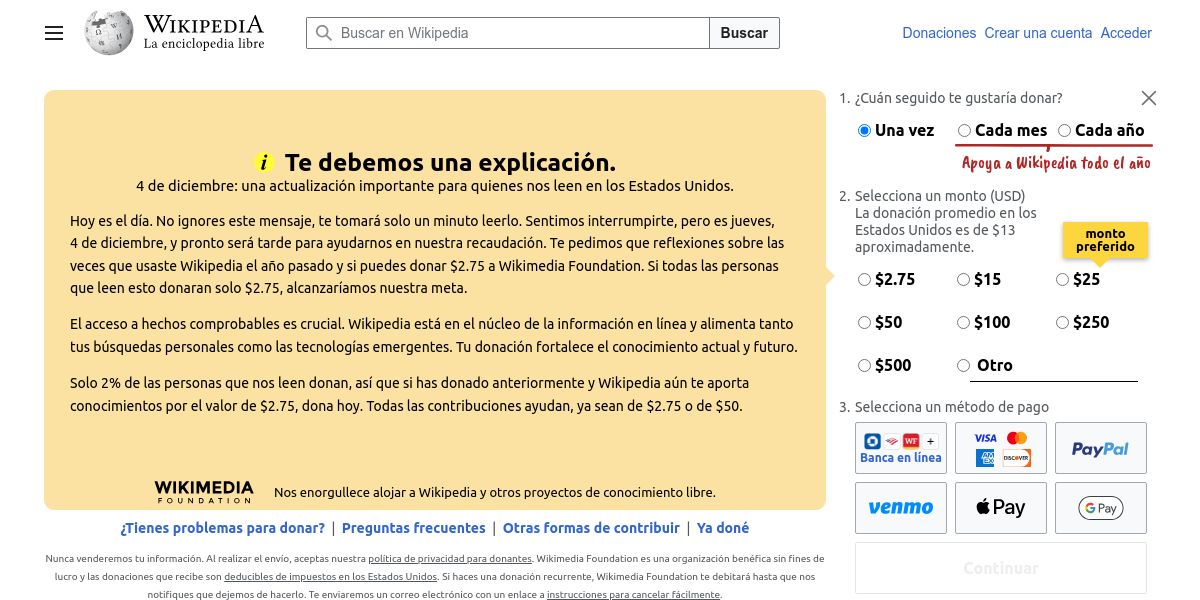The width and height of the screenshot is (1200, 600).
Task: Pay with Google Pay
Action: point(1101,508)
